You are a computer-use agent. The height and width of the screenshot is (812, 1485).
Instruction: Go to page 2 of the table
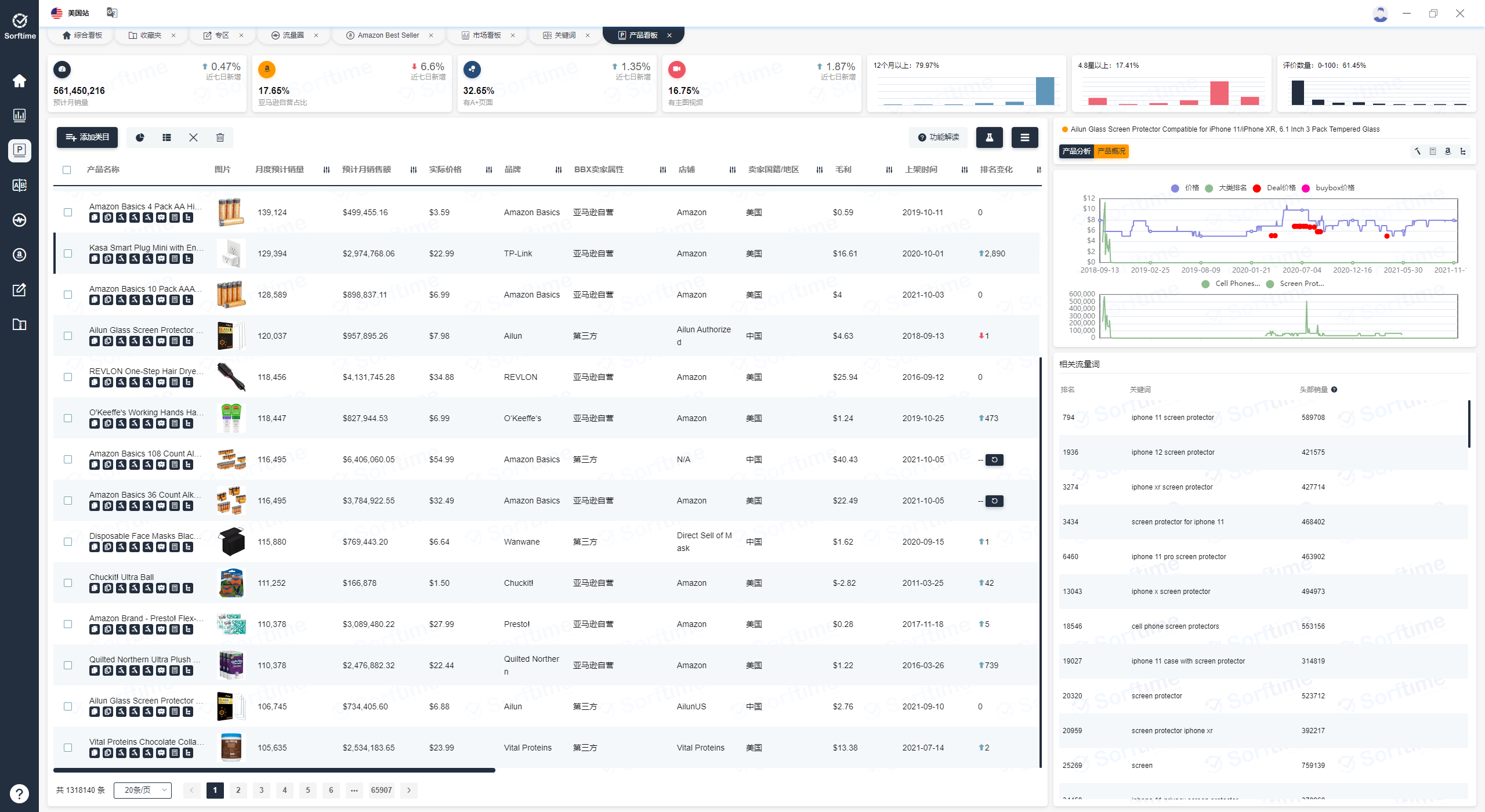[238, 790]
